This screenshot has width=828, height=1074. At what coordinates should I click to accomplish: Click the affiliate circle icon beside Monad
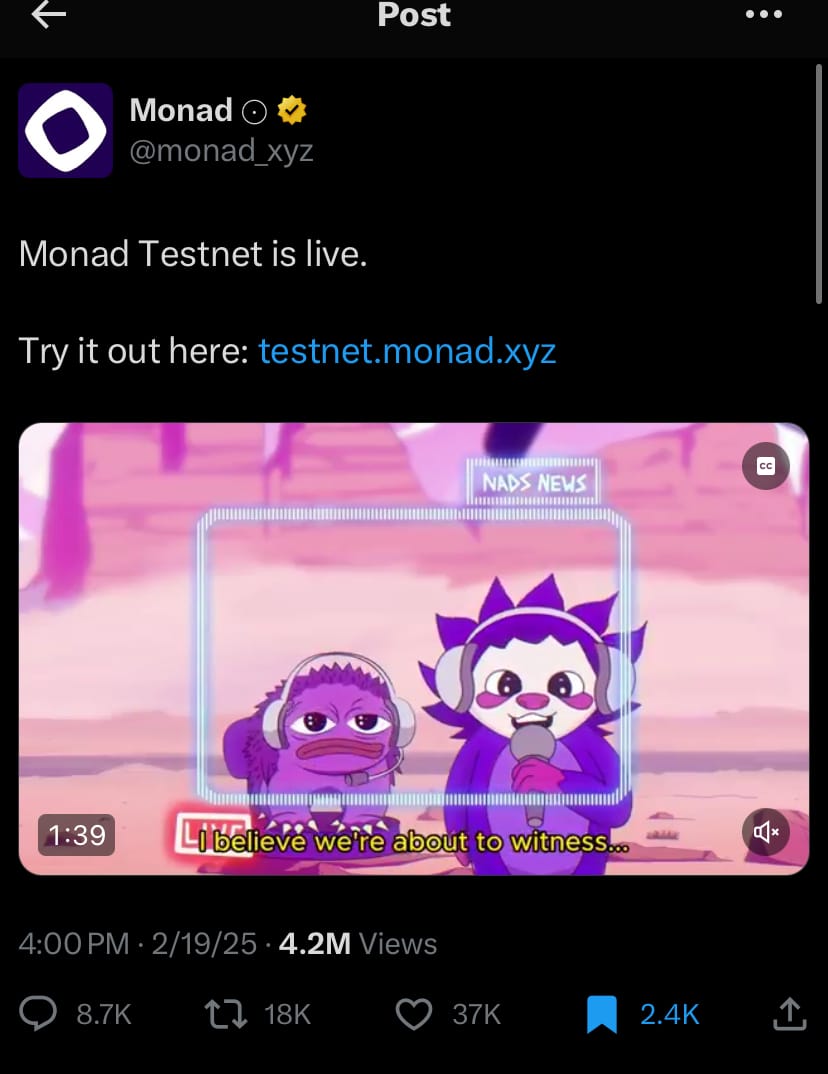pos(255,112)
